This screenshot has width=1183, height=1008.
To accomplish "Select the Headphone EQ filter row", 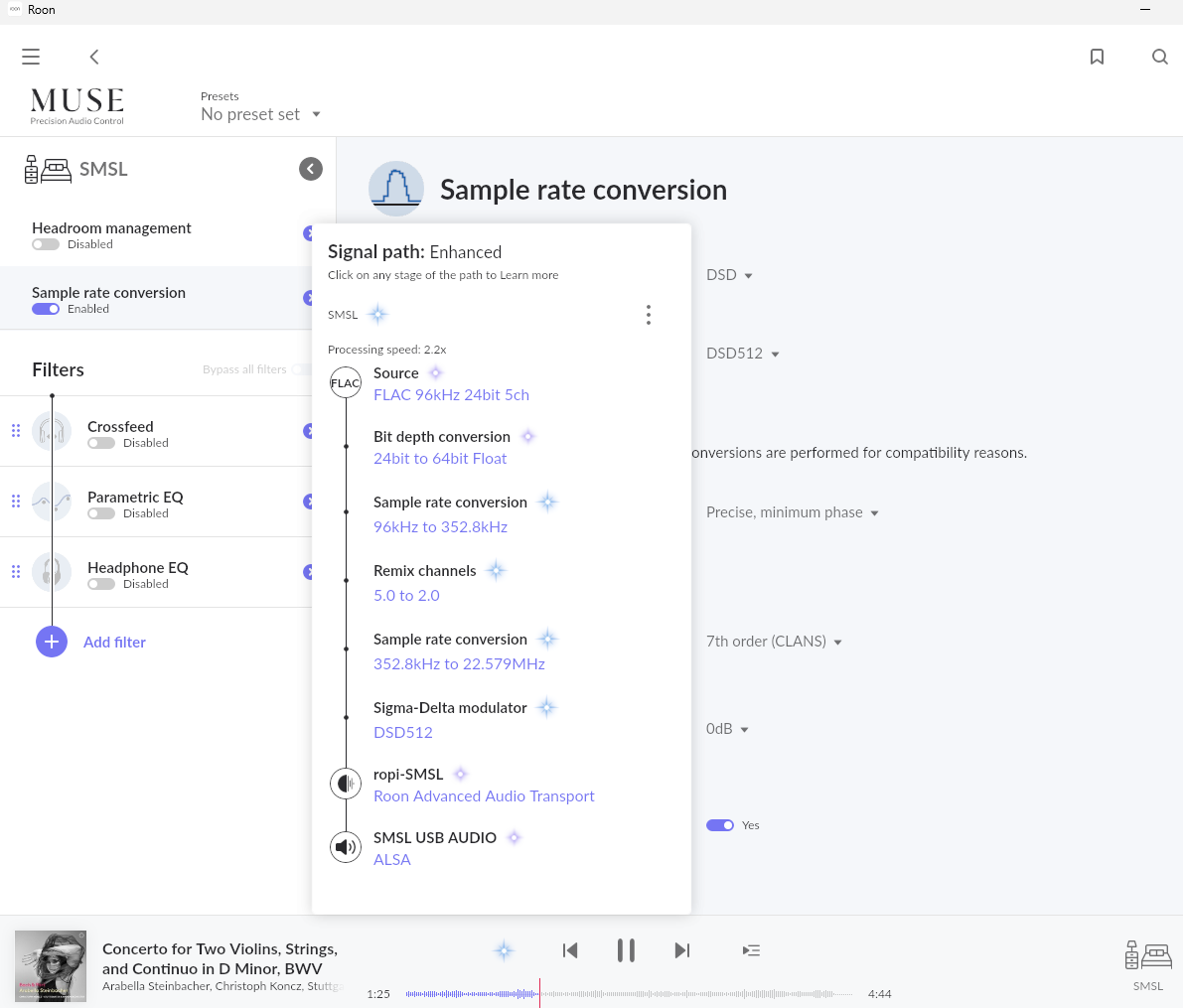I will pos(156,572).
